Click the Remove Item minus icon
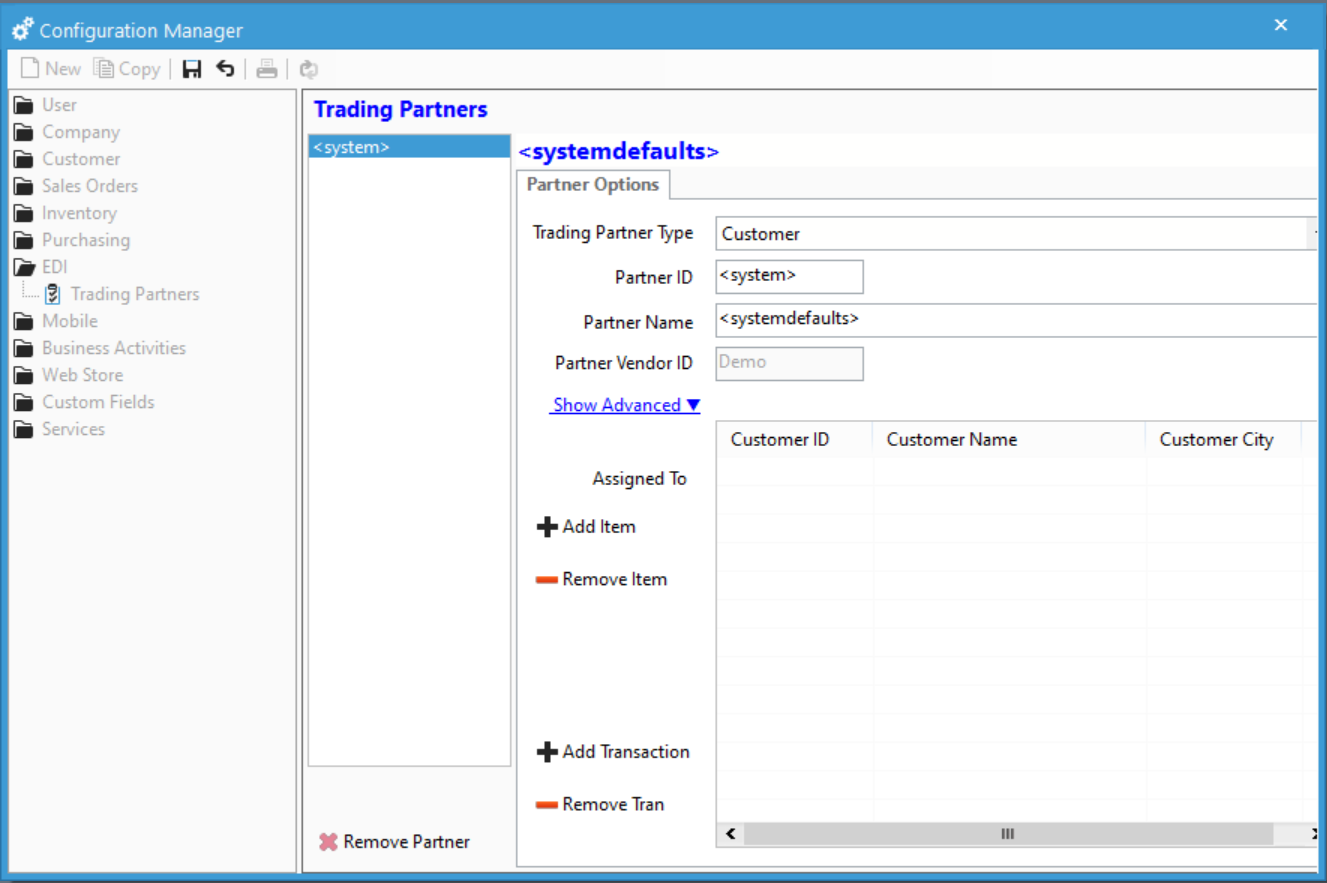Image resolution: width=1327 pixels, height=883 pixels. click(x=547, y=579)
